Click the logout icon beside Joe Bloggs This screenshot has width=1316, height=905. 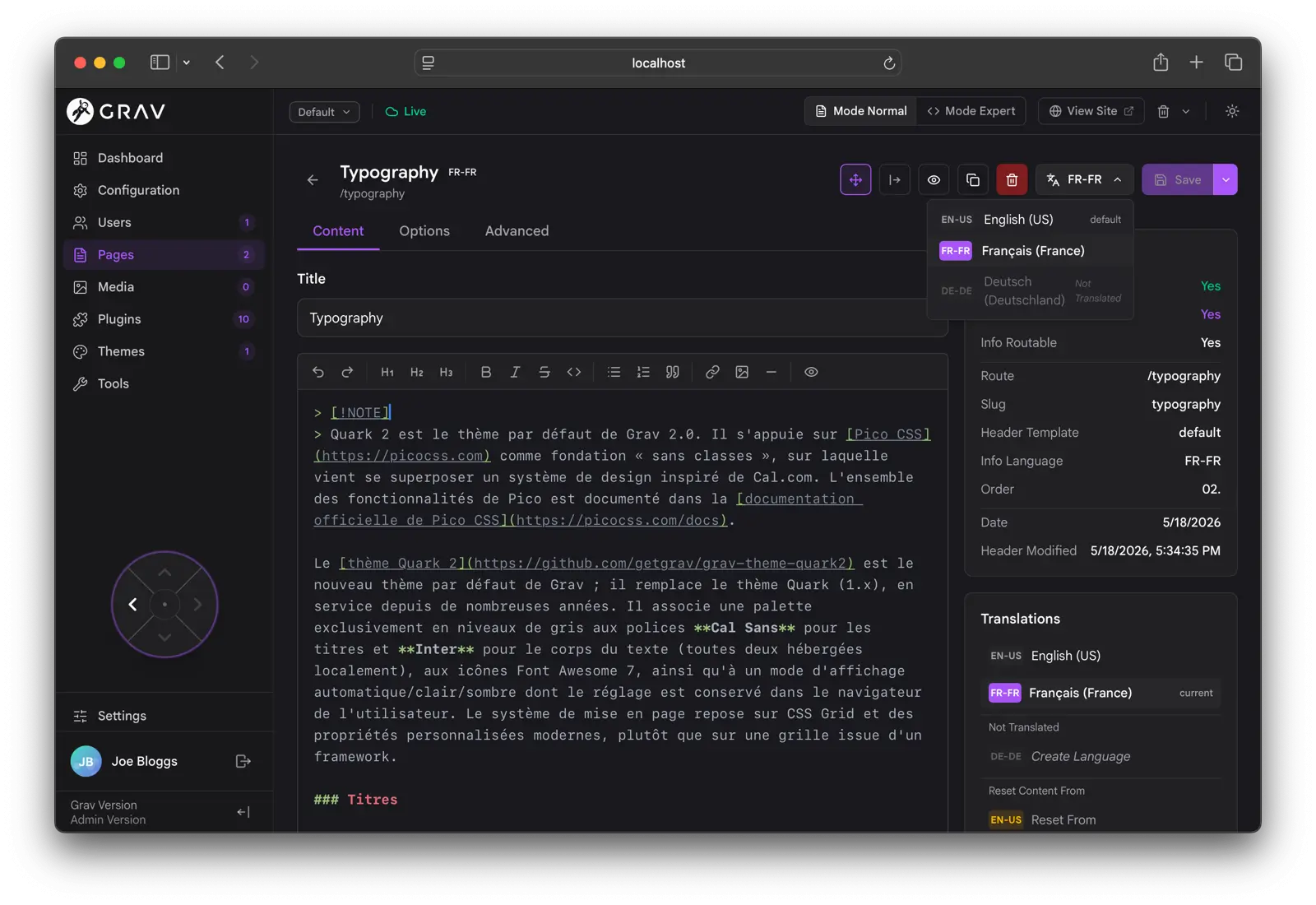pyautogui.click(x=243, y=761)
